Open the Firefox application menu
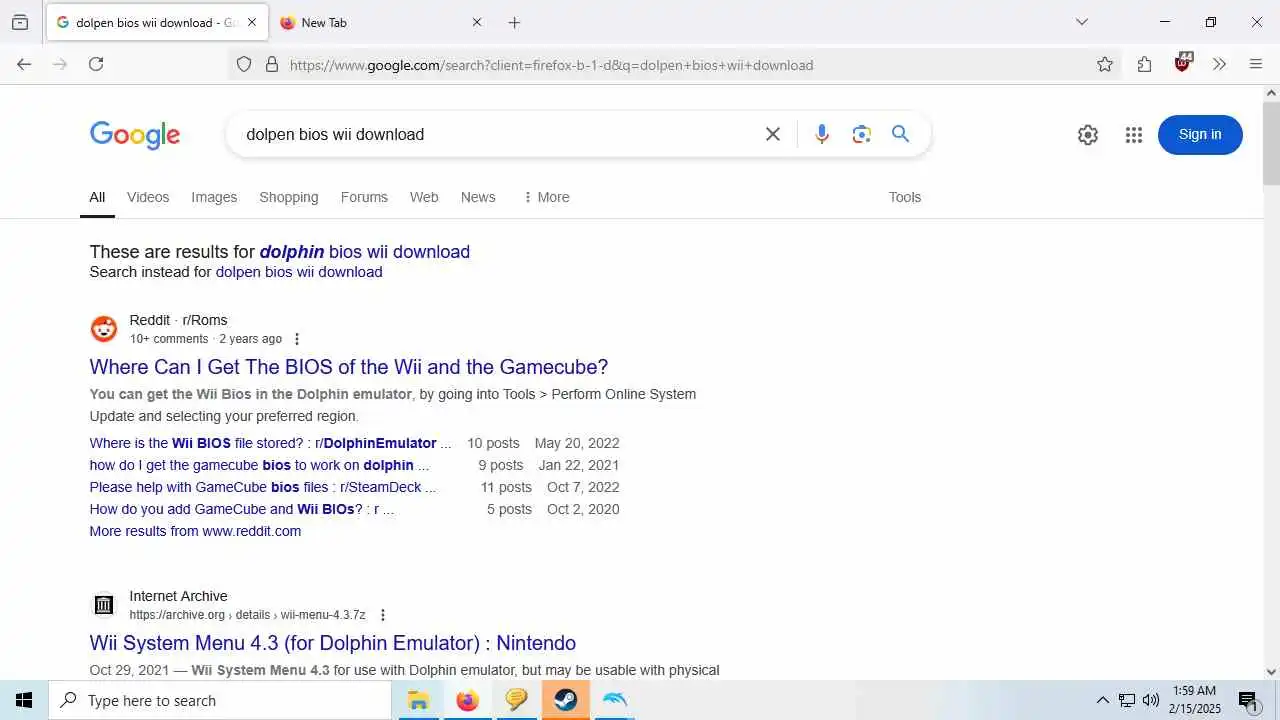 tap(1256, 64)
